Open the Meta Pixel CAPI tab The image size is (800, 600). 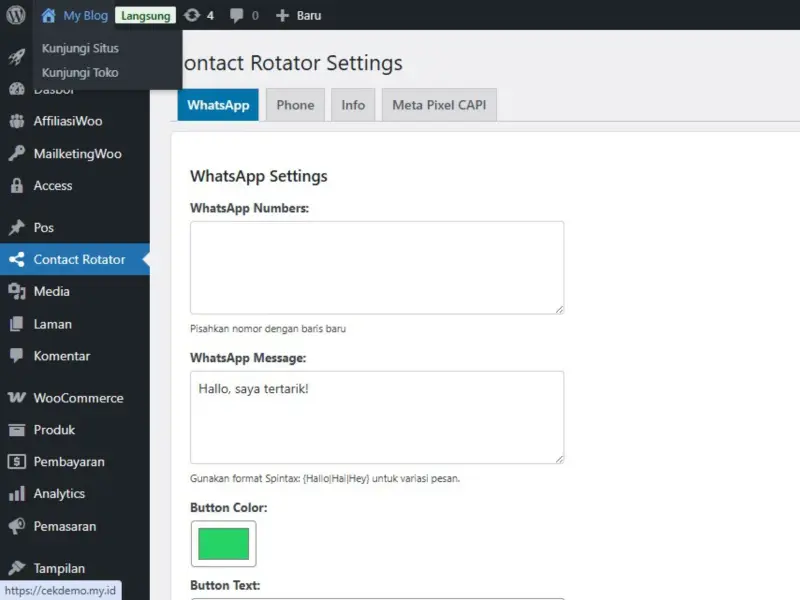(x=439, y=105)
